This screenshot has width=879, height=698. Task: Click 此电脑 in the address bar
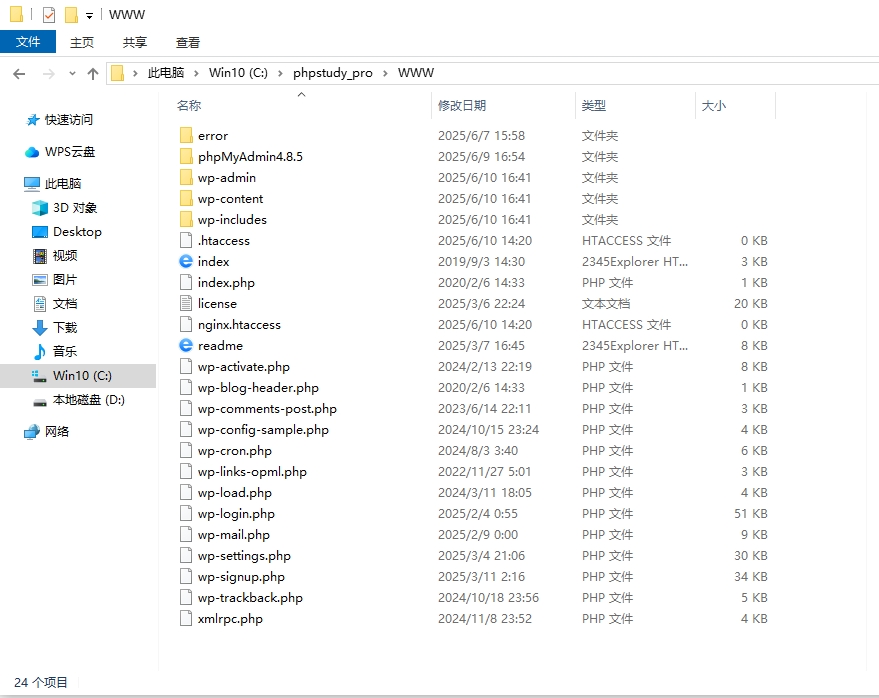[x=166, y=73]
